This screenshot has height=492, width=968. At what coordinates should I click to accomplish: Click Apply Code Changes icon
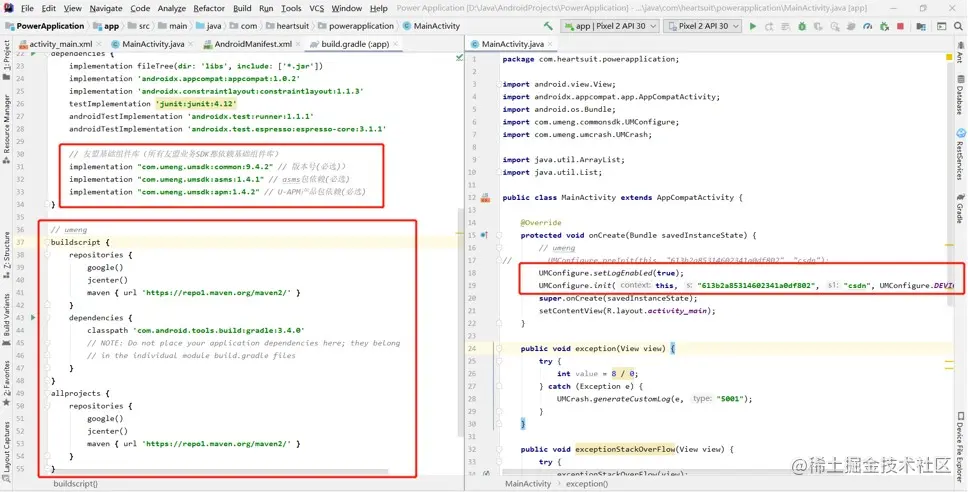click(x=785, y=26)
